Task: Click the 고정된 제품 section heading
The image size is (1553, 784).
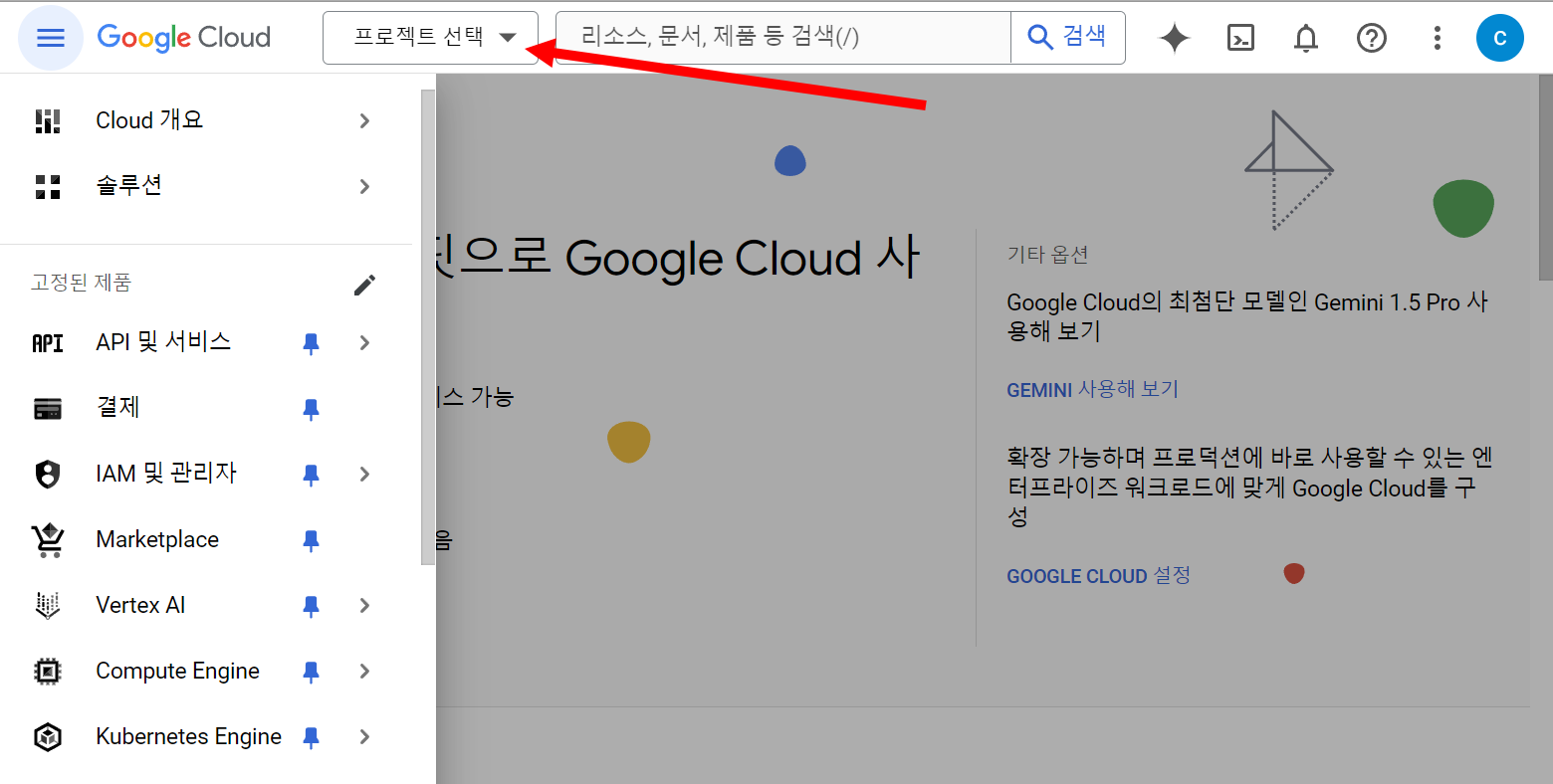Action: 81,284
